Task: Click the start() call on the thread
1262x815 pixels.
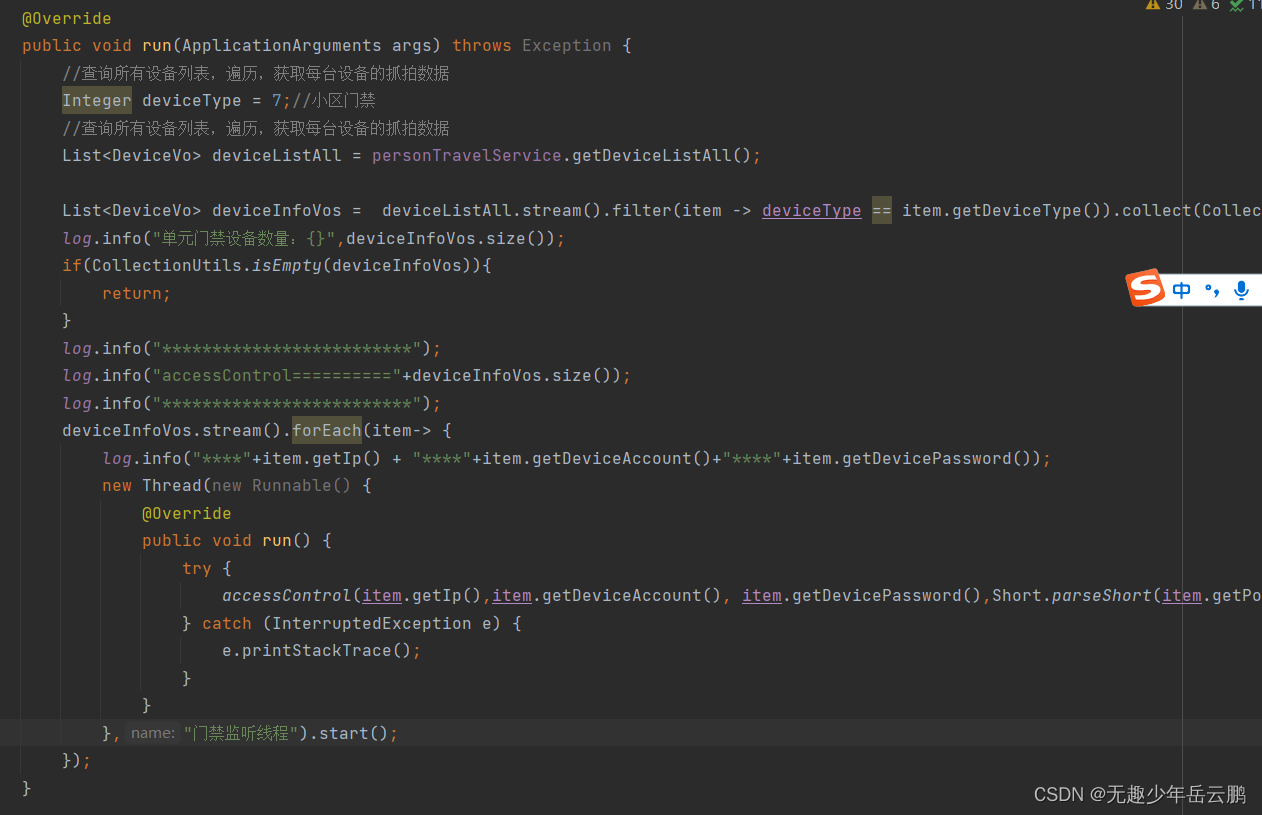Action: pos(354,733)
